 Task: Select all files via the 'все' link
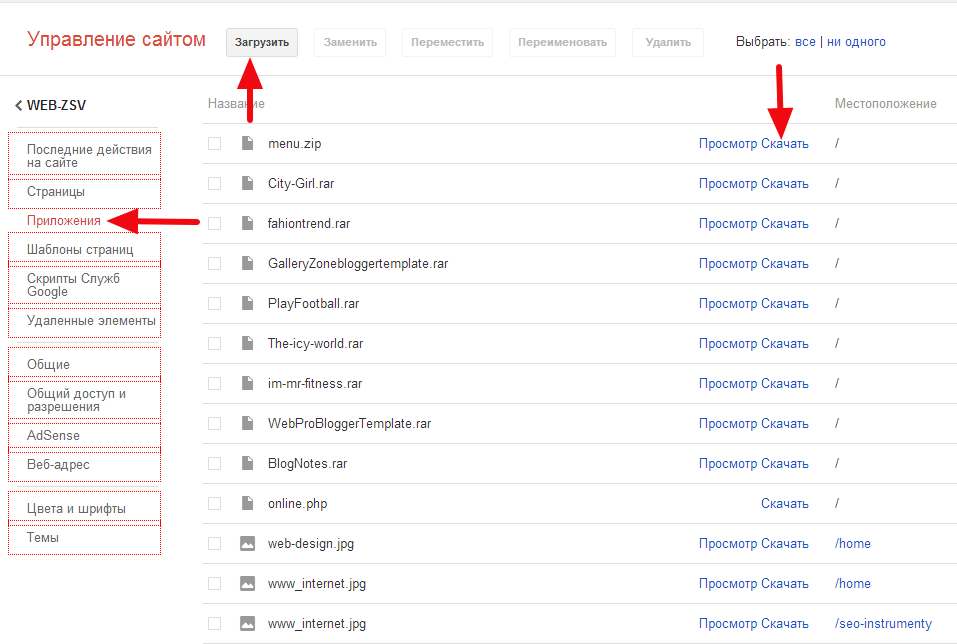coord(805,42)
